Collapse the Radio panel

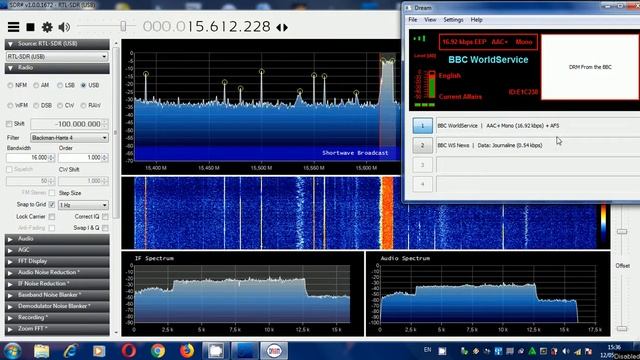(57, 68)
